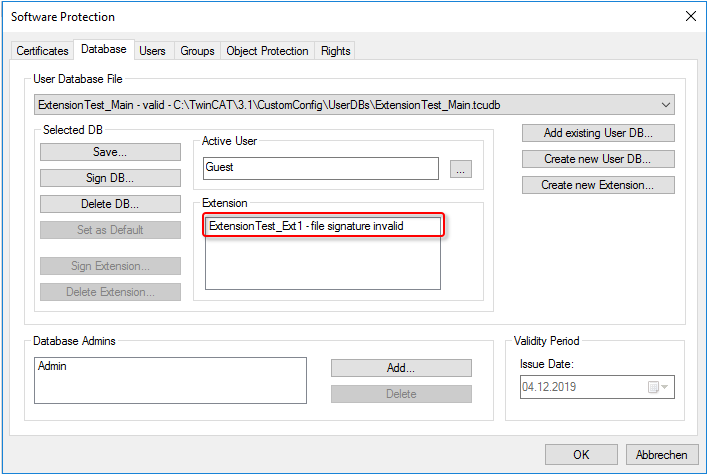Open the Groups tab

click(197, 51)
